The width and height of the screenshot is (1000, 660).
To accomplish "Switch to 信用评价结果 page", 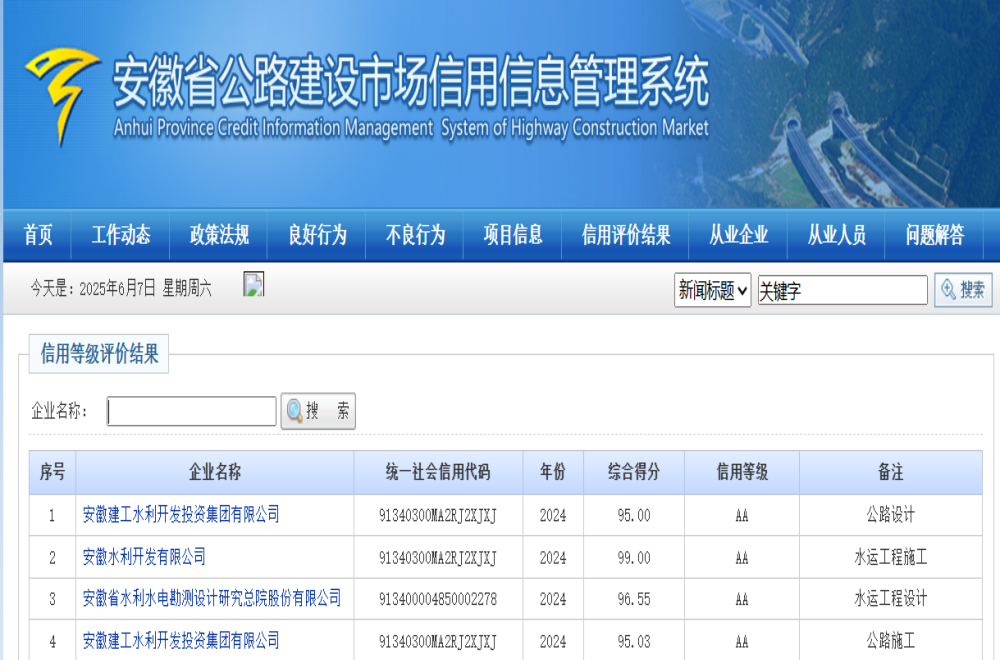I will (626, 236).
